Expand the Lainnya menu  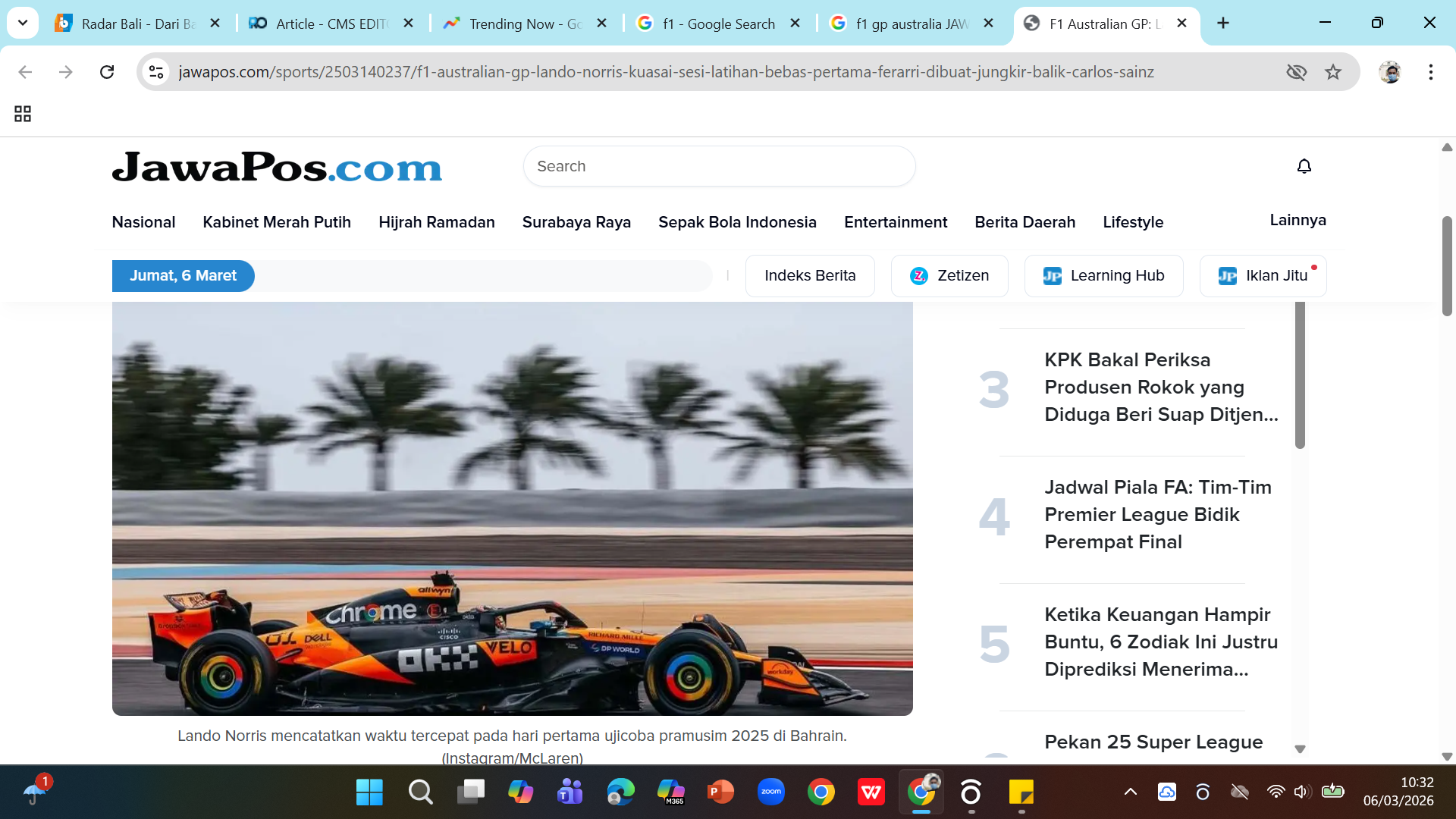[x=1298, y=220]
